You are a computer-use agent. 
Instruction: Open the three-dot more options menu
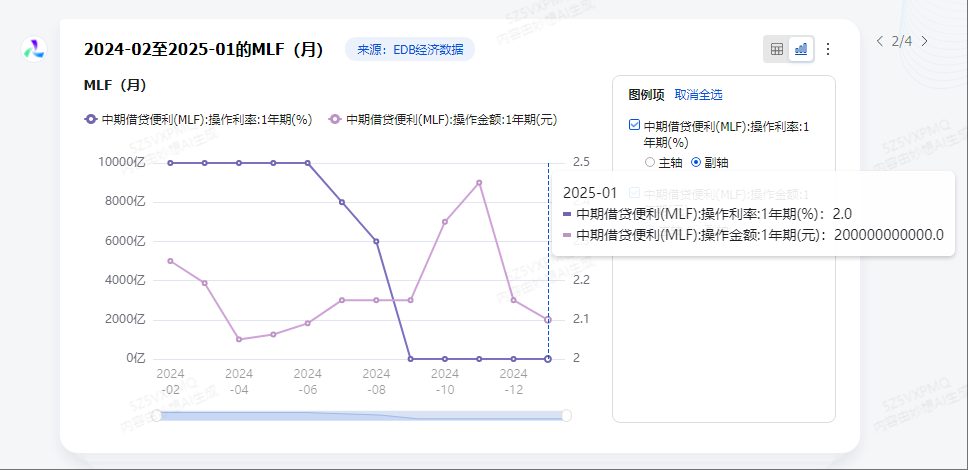pyautogui.click(x=827, y=49)
